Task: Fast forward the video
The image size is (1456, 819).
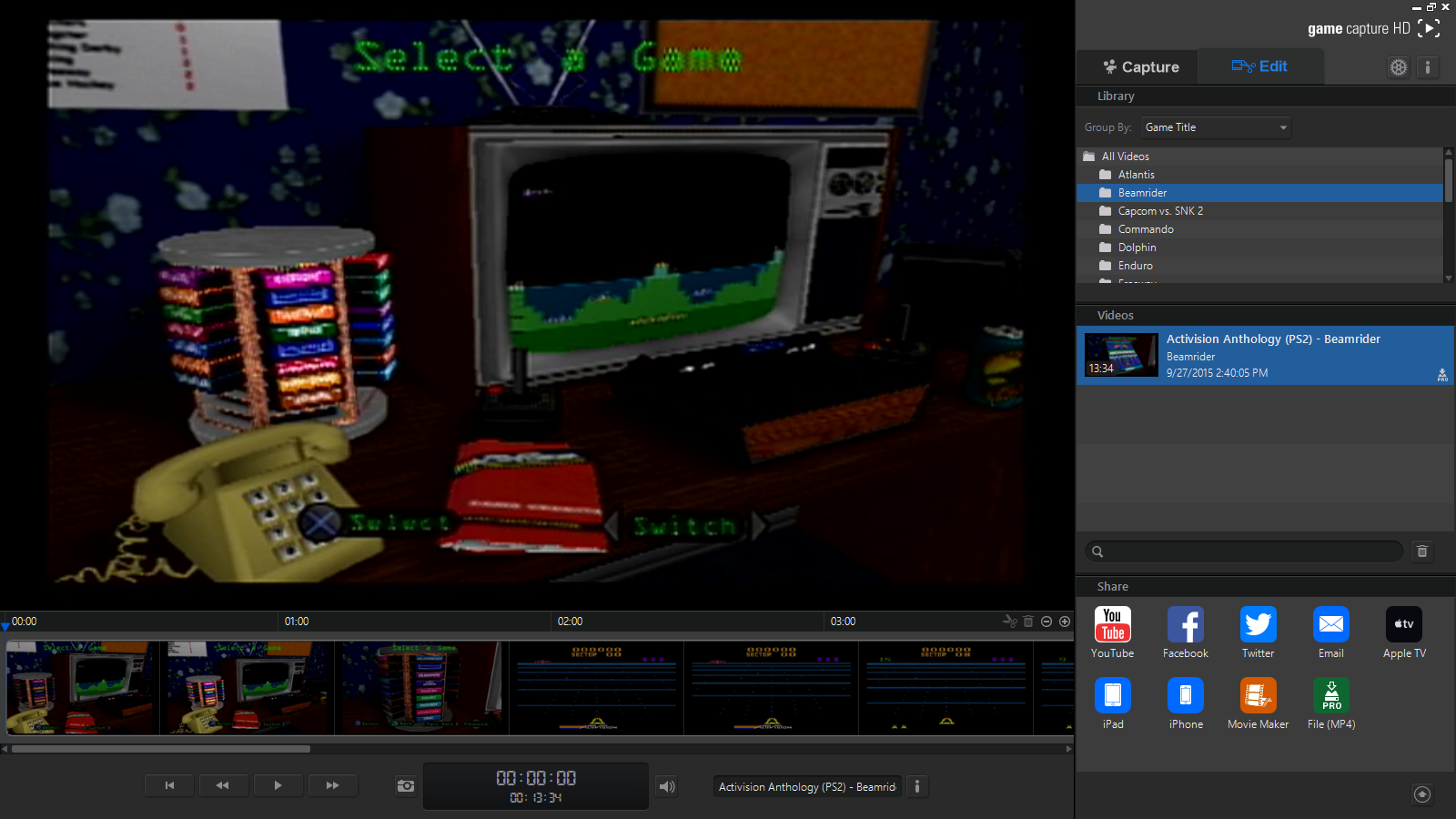Action: 332,785
